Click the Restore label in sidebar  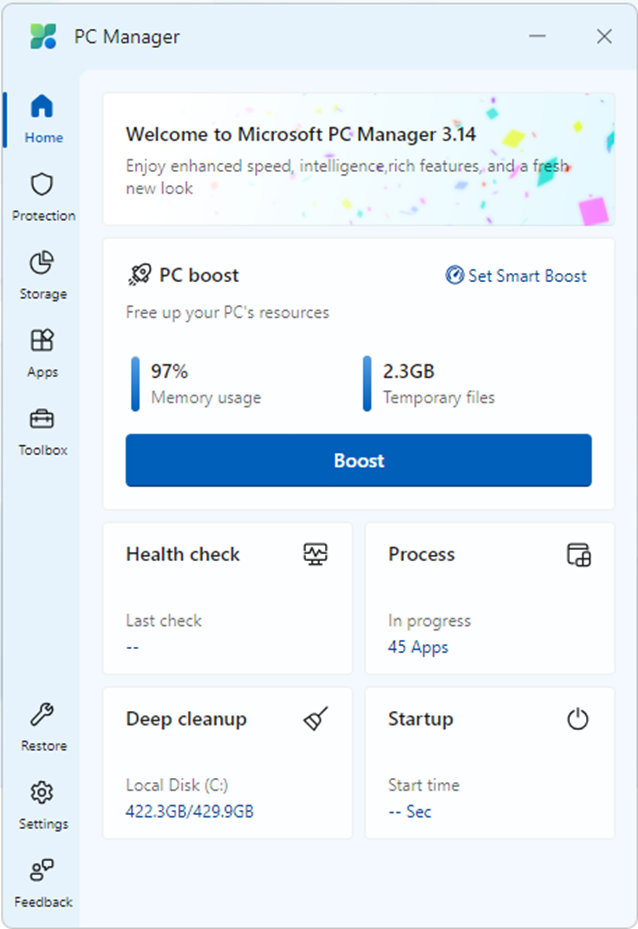click(44, 745)
